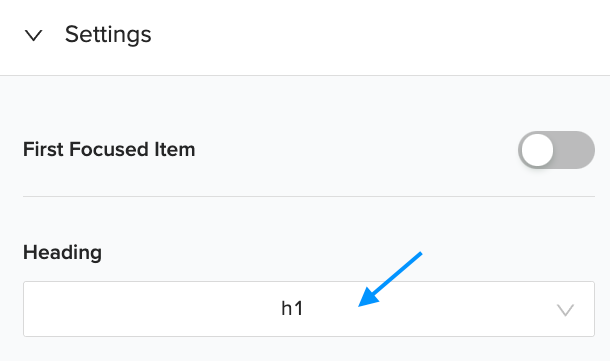
Task: Expand the heading level combo box
Action: [309, 309]
